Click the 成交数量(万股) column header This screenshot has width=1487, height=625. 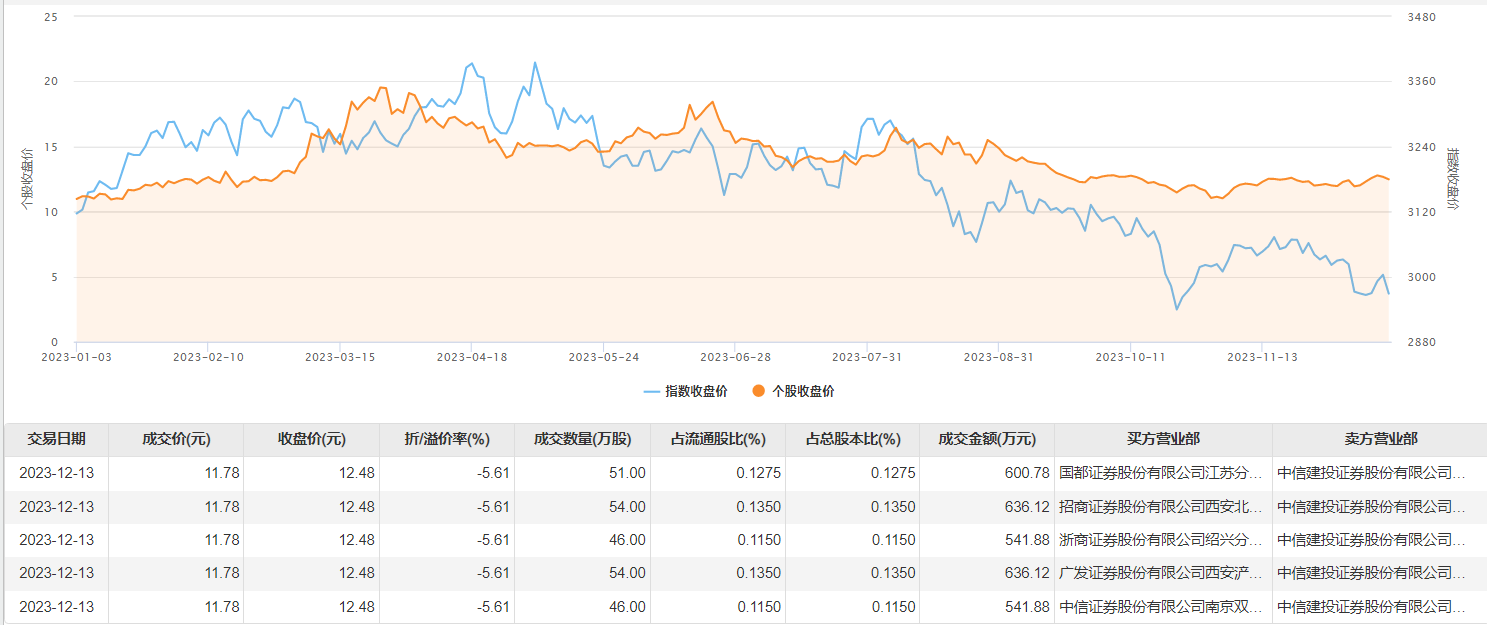click(582, 439)
